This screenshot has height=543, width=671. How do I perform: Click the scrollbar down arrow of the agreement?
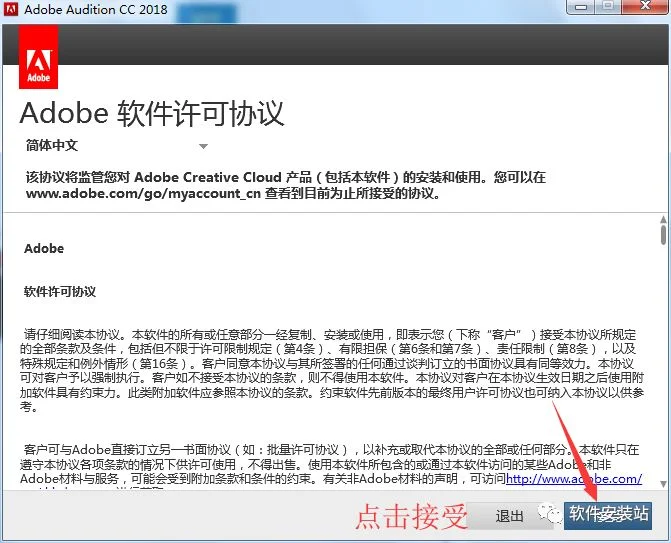click(x=663, y=484)
